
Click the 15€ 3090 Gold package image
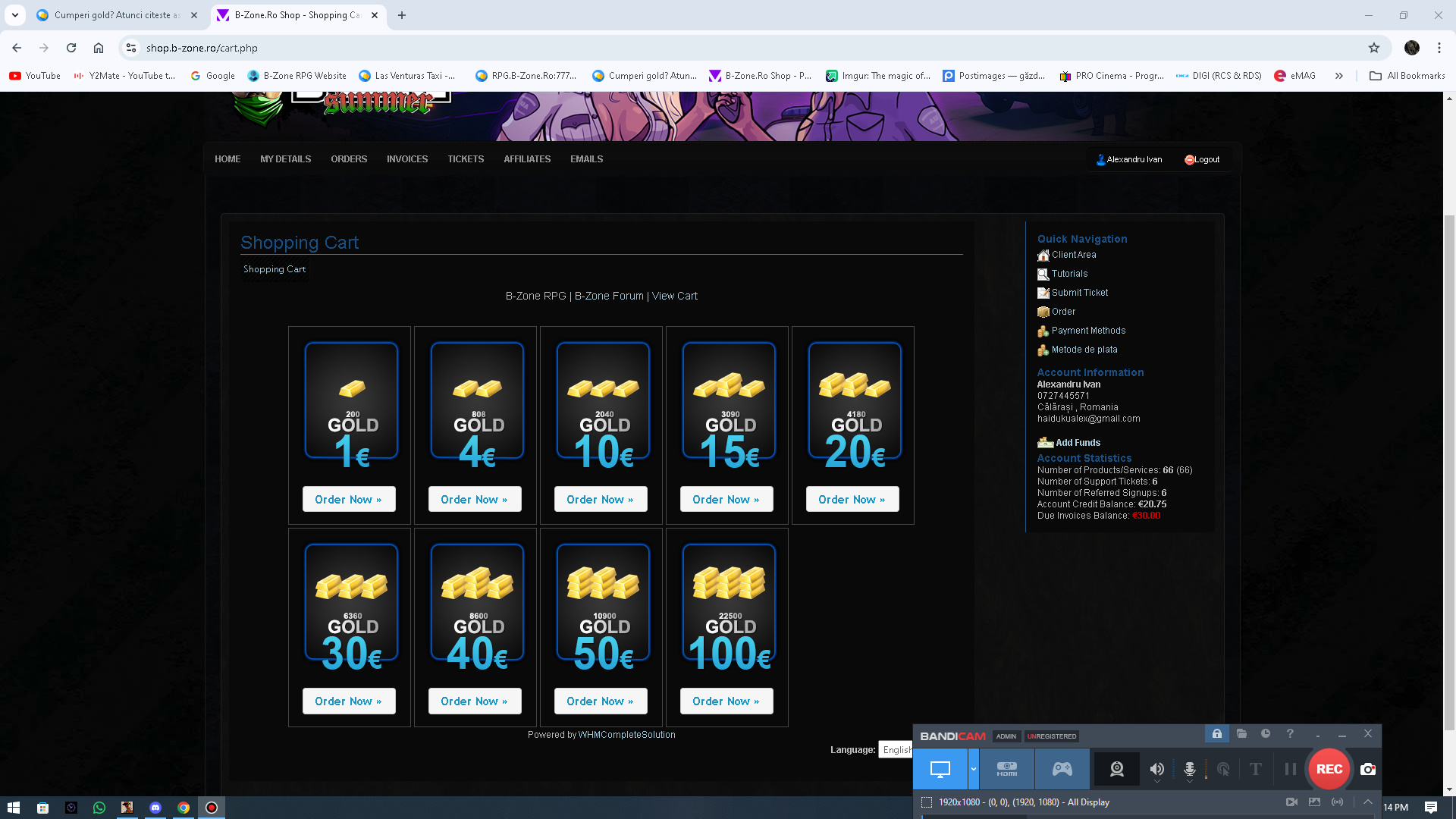[x=729, y=406]
